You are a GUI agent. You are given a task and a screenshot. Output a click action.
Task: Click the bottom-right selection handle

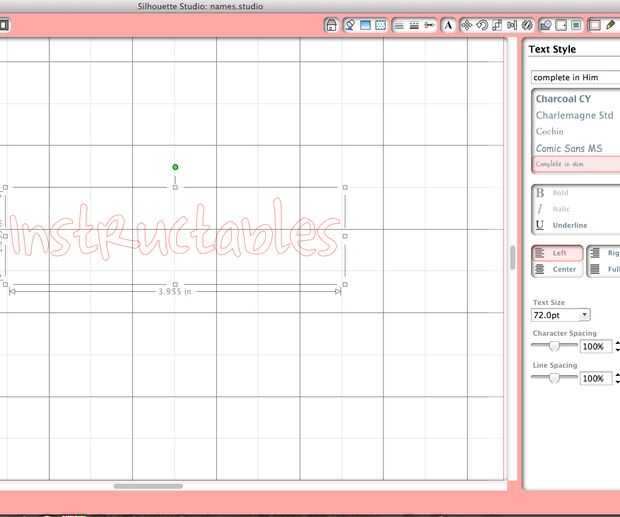(345, 284)
